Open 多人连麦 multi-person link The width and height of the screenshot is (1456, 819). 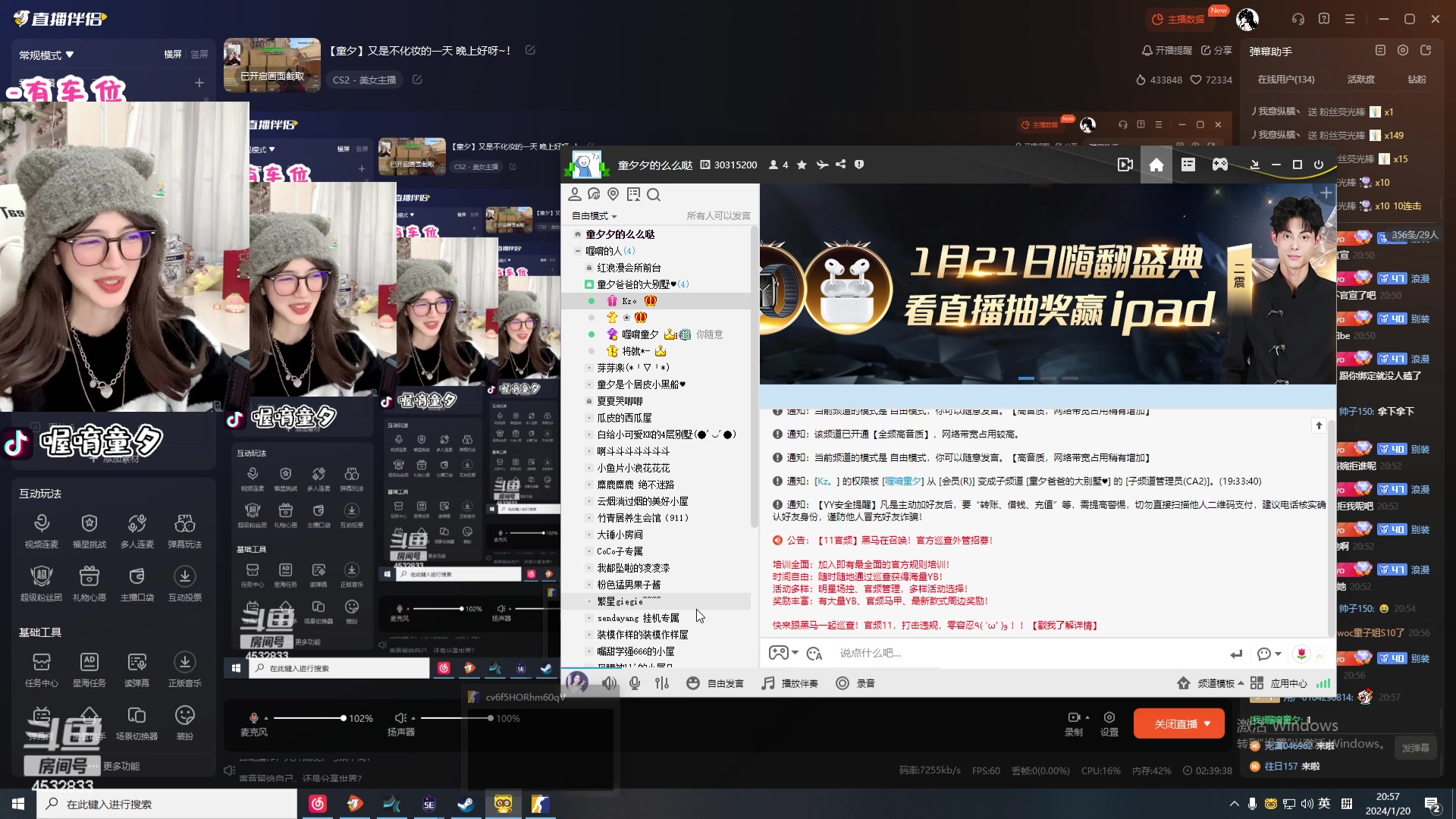coord(137,530)
